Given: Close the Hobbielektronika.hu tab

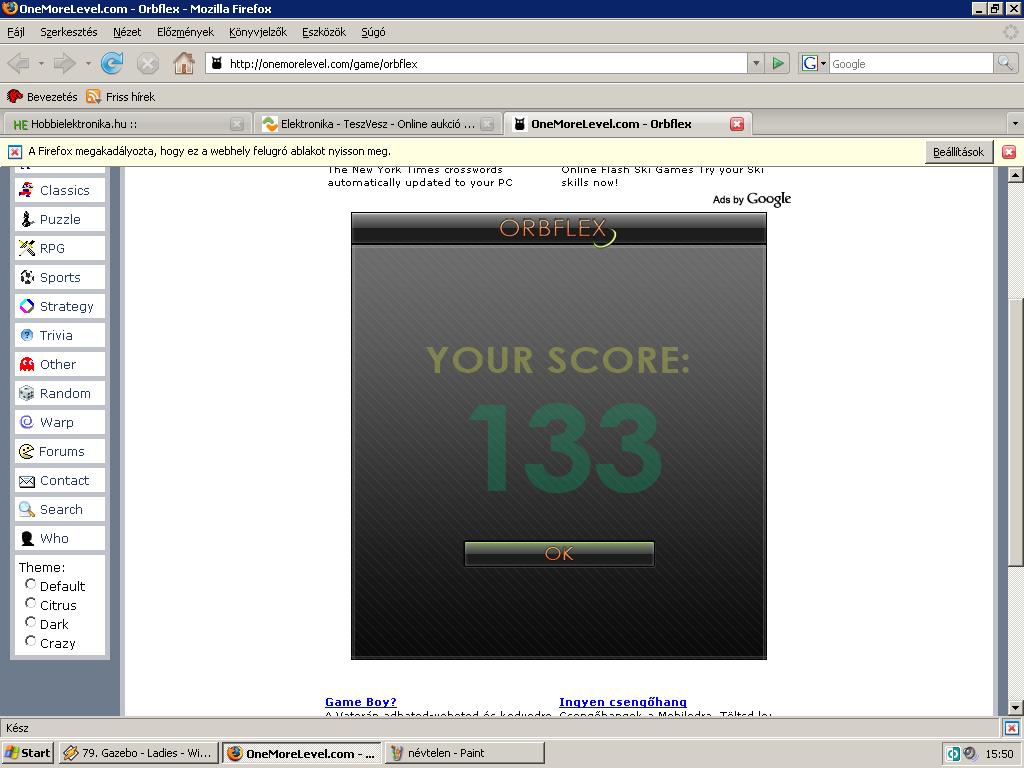Looking at the screenshot, I should (237, 124).
